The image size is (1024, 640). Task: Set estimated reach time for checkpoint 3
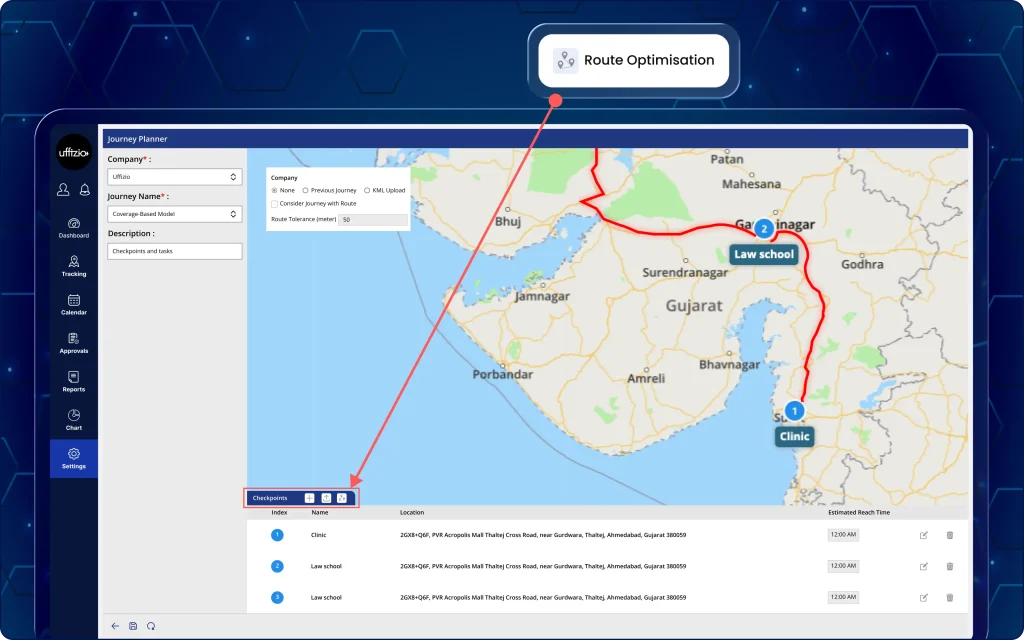click(843, 598)
